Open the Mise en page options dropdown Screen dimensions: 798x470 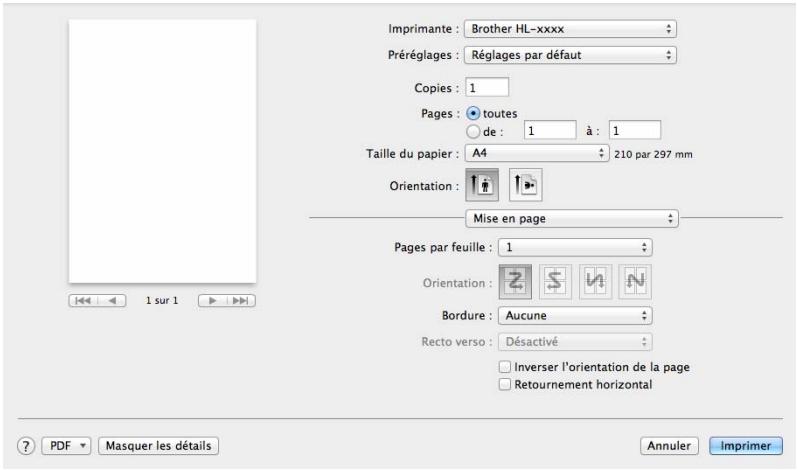[572, 219]
